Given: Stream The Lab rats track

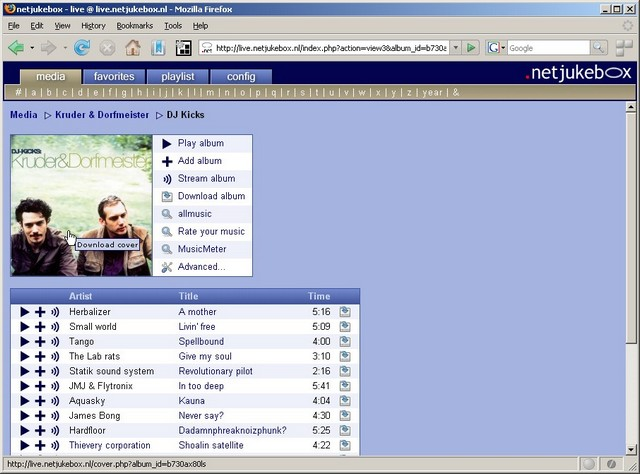Looking at the screenshot, I should pyautogui.click(x=55, y=356).
